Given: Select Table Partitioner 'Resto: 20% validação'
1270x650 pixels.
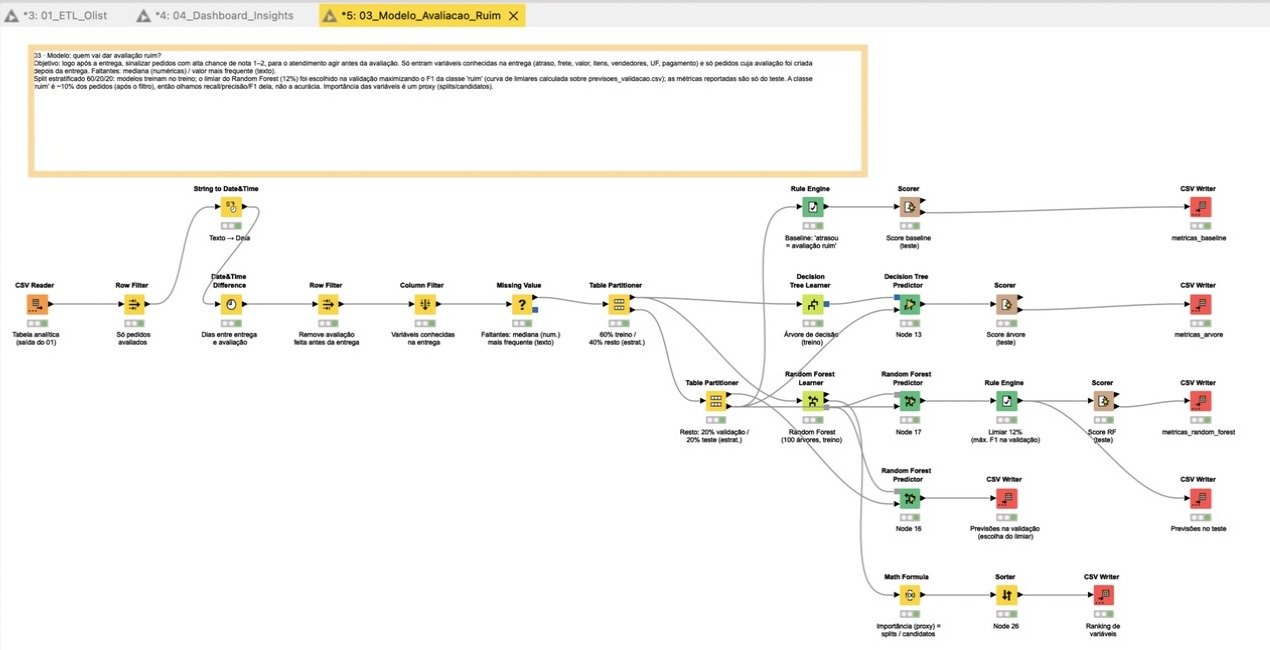Looking at the screenshot, I should tap(715, 401).
